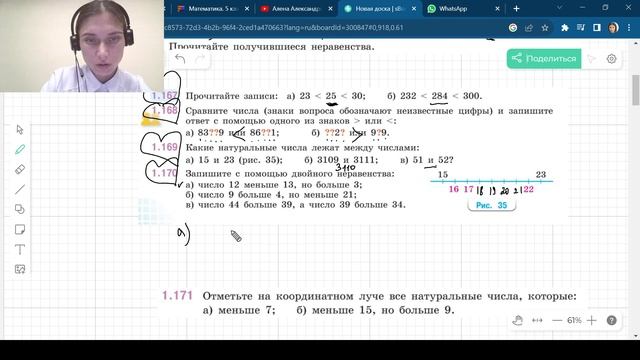Click the pointer icon beside Поделиться
The image size is (640, 360).
[591, 59]
